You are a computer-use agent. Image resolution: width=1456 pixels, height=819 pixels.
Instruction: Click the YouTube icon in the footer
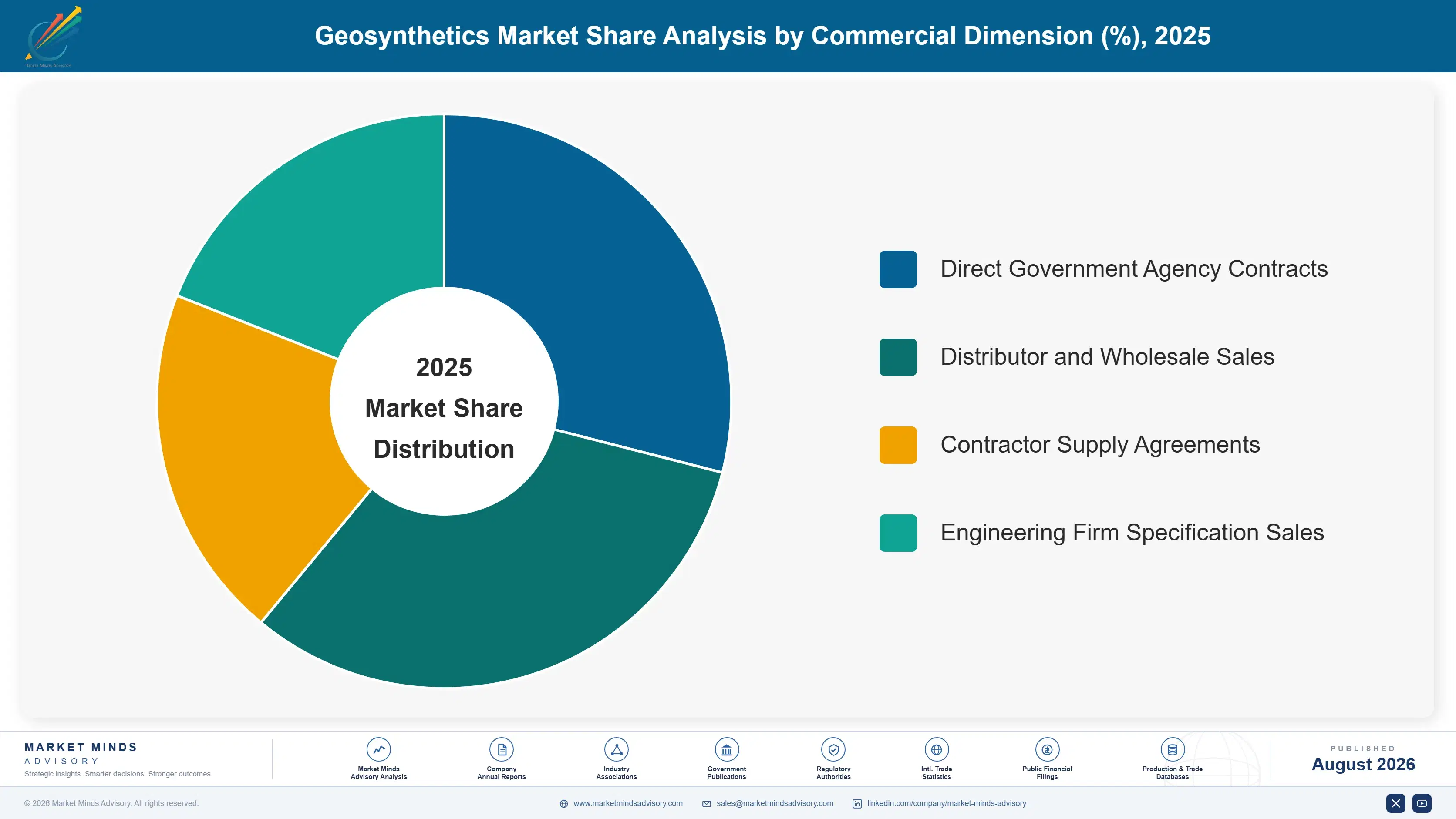(1422, 803)
